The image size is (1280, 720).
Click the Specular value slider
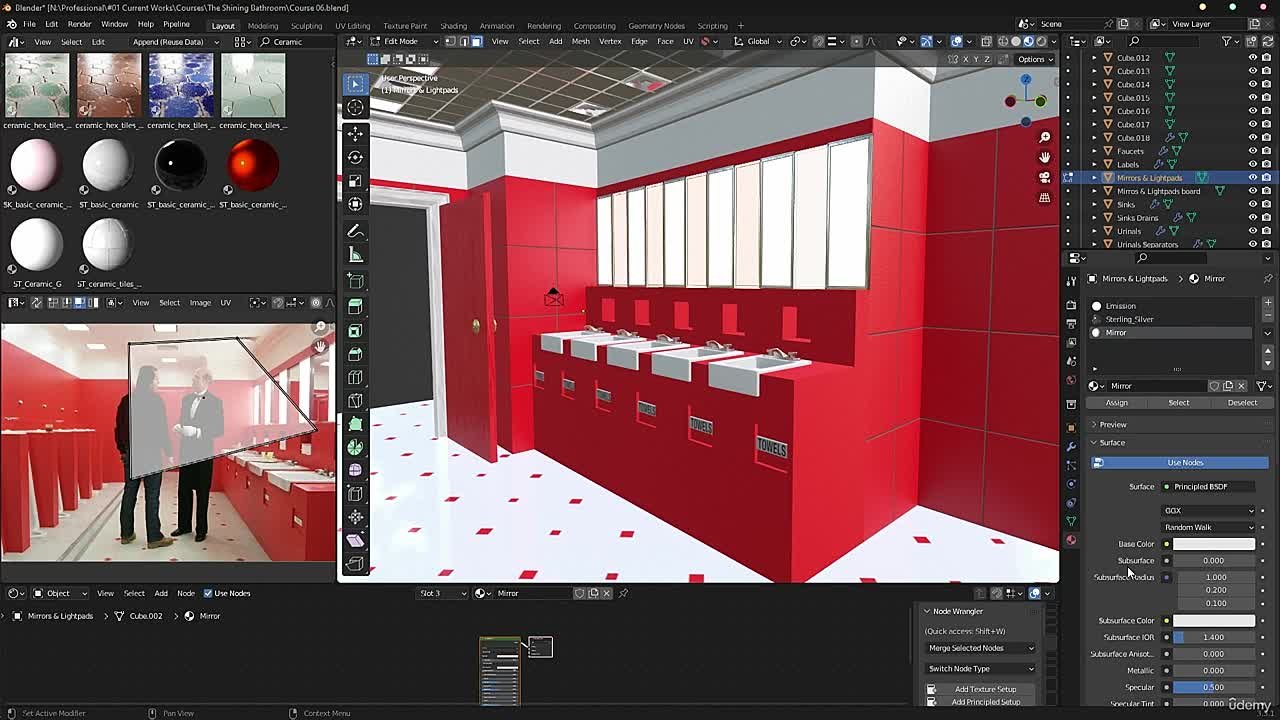[x=1213, y=687]
